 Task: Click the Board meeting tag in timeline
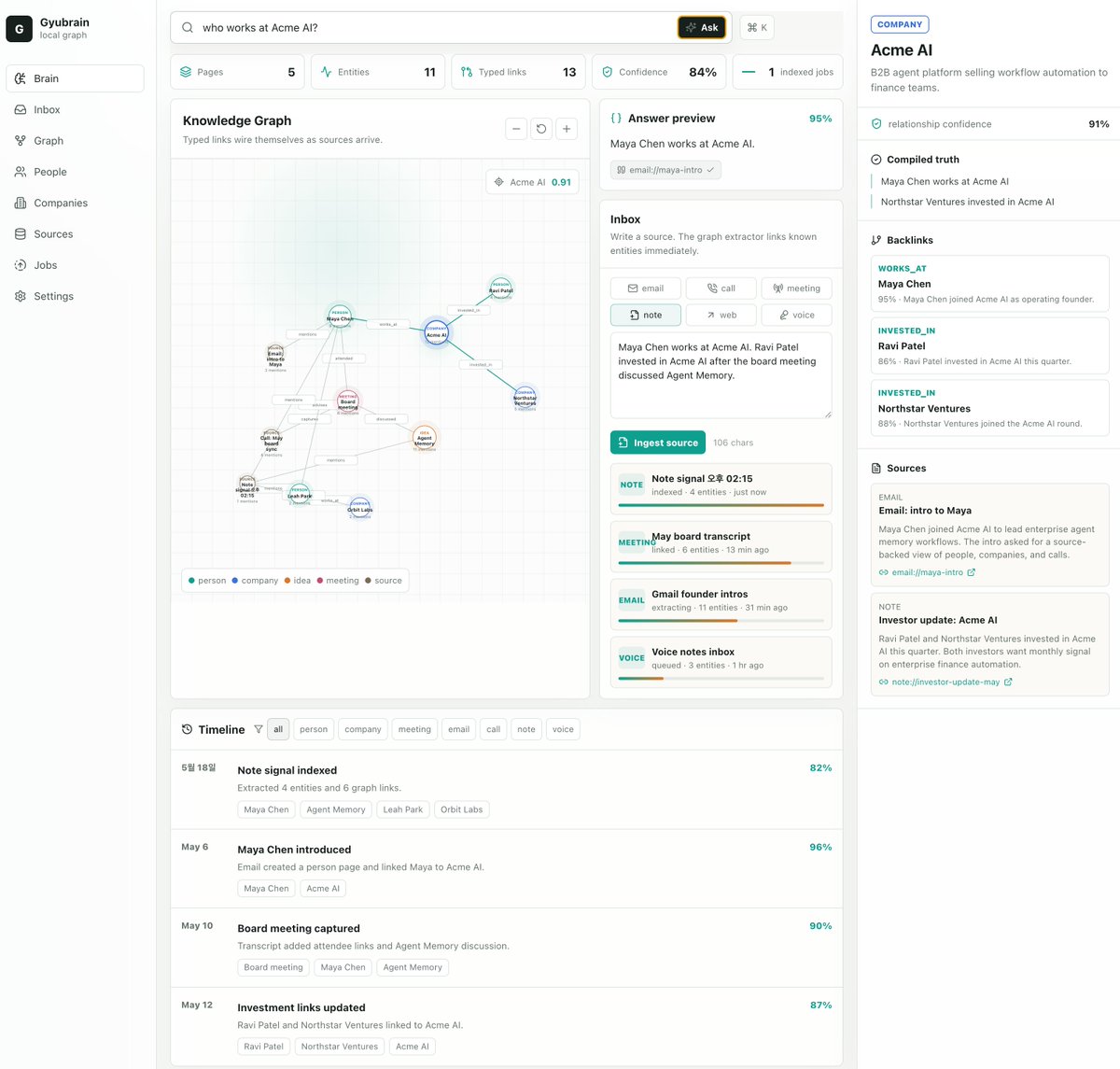(273, 967)
